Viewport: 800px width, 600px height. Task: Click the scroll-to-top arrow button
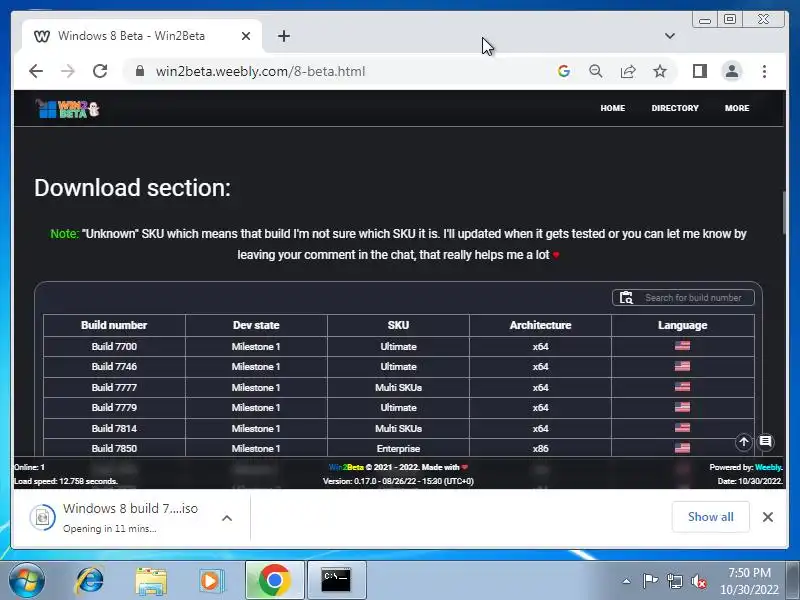(743, 442)
